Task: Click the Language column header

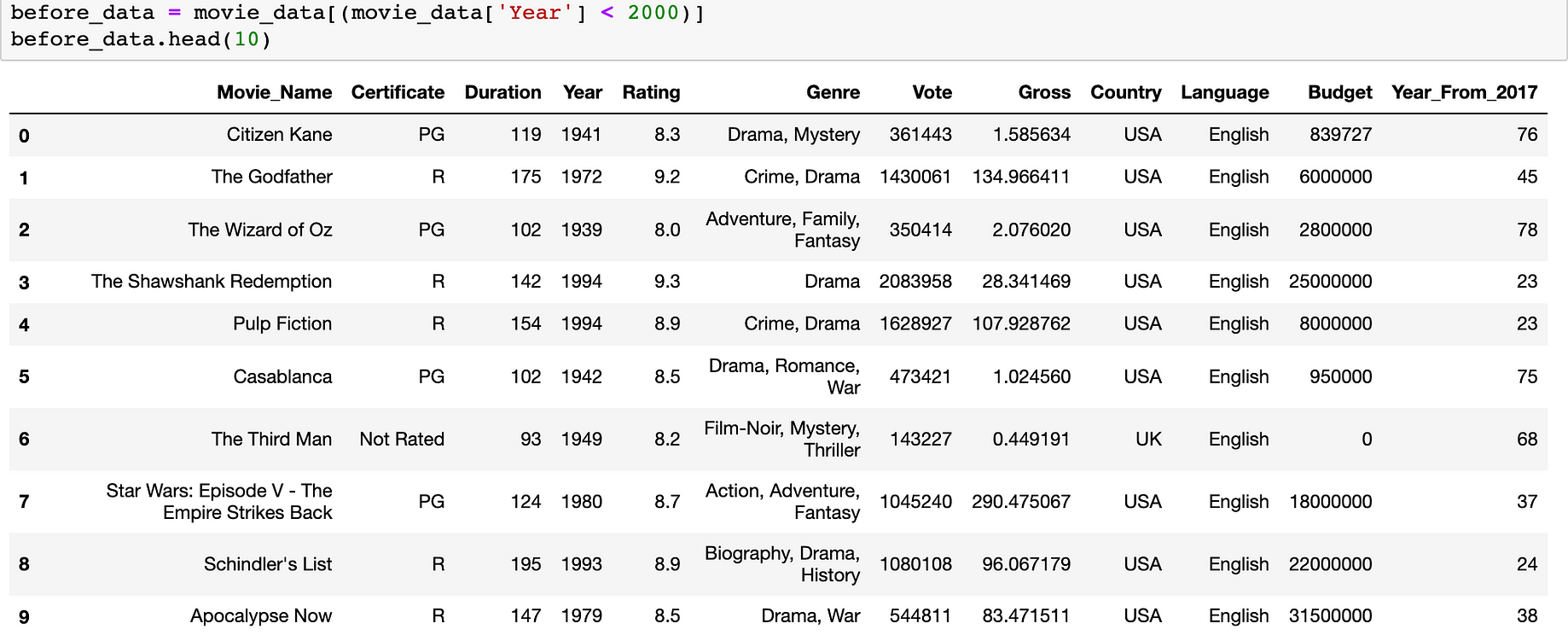Action: pos(1224,92)
